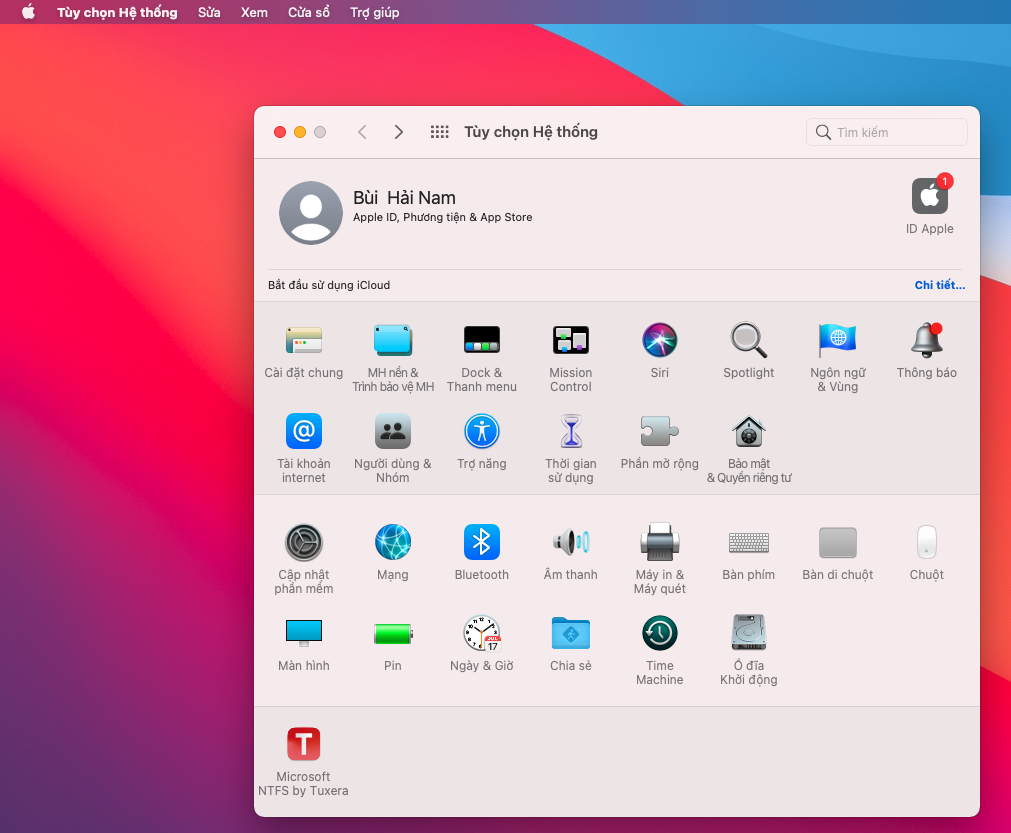Image resolution: width=1011 pixels, height=833 pixels.
Task: Open Thời gian sử dụng settings
Action: (x=571, y=431)
